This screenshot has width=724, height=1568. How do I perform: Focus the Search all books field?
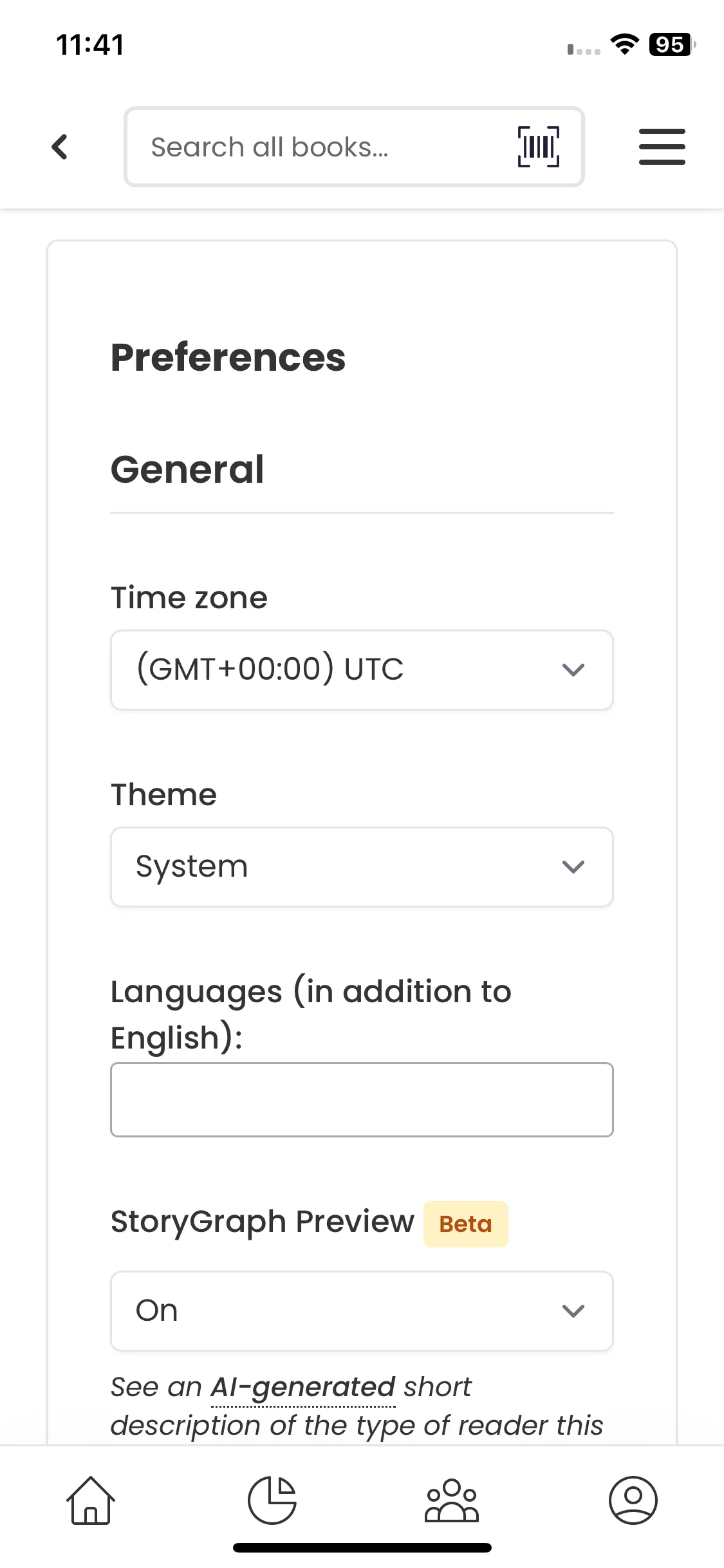322,147
